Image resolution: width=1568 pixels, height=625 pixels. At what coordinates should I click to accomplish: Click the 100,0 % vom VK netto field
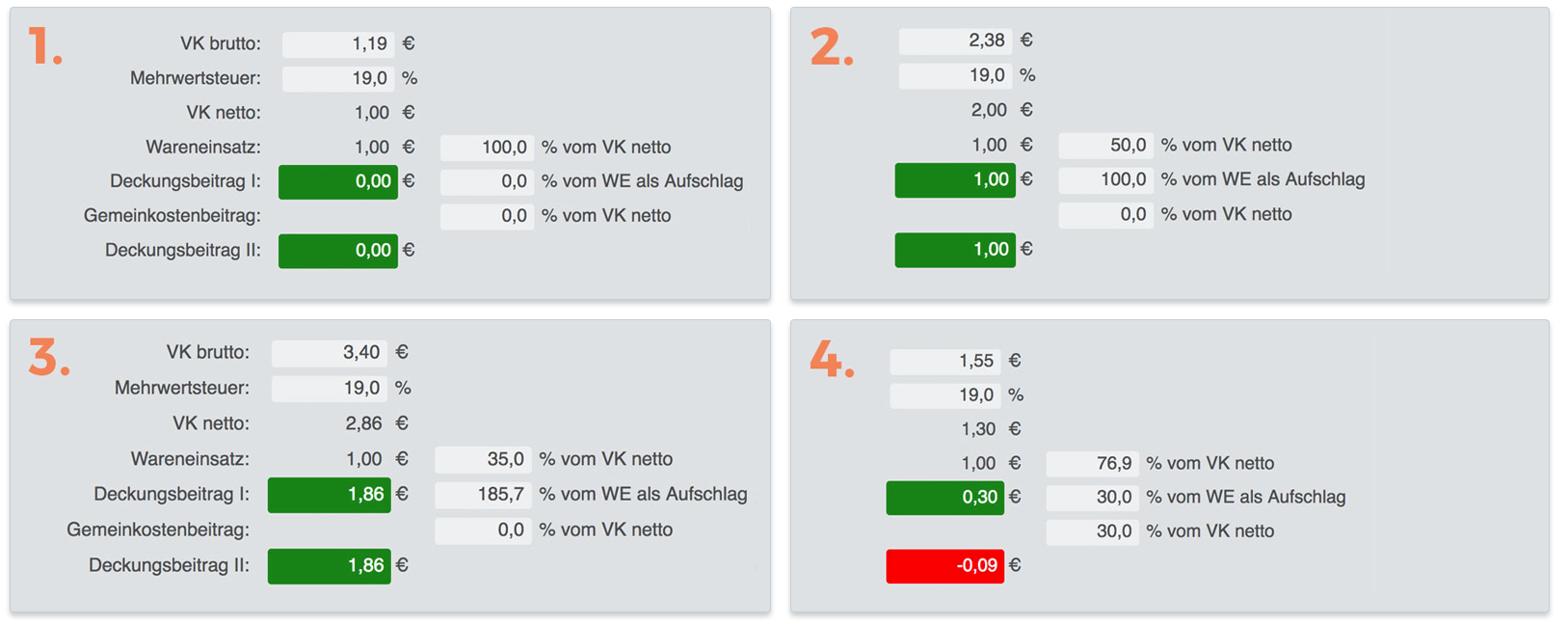(x=486, y=148)
